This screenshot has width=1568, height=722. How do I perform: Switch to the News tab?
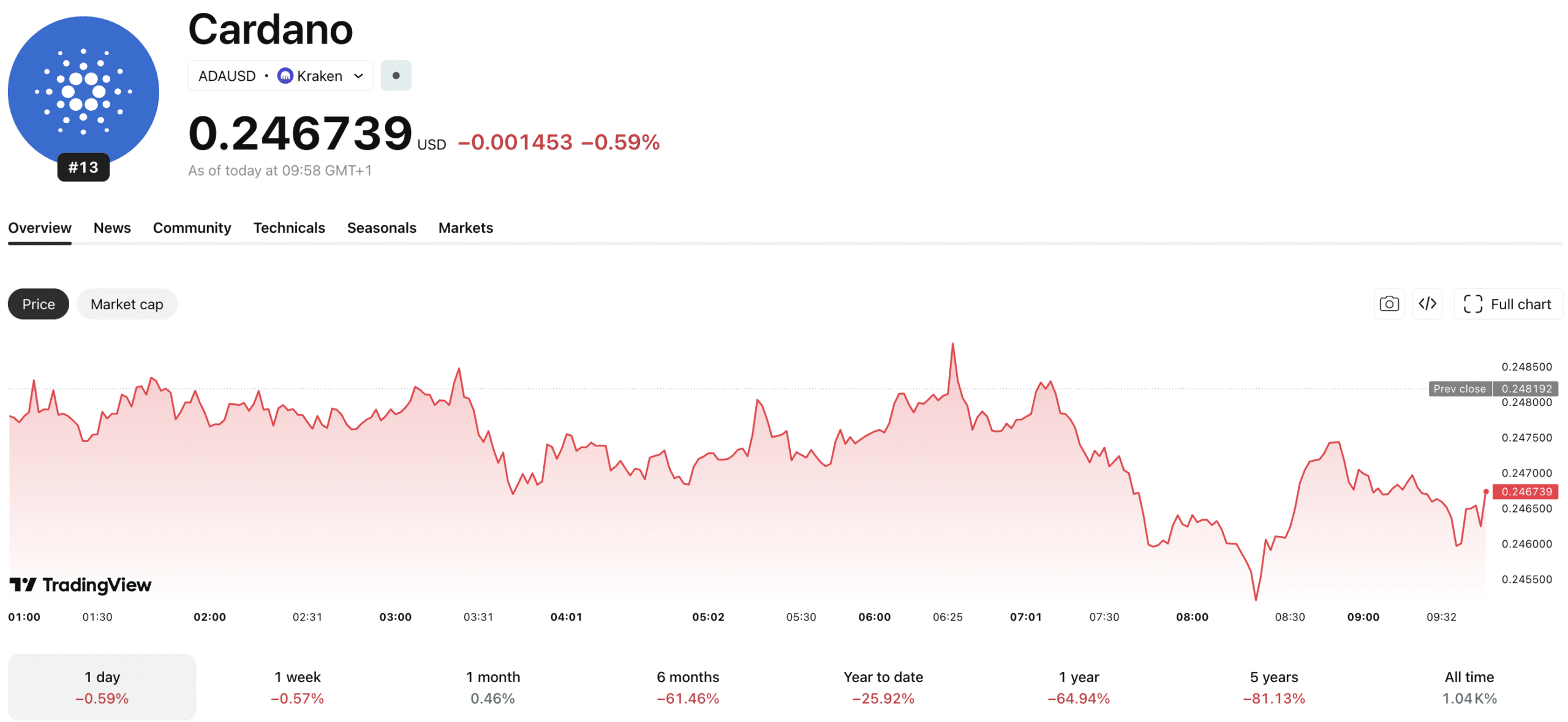click(112, 228)
